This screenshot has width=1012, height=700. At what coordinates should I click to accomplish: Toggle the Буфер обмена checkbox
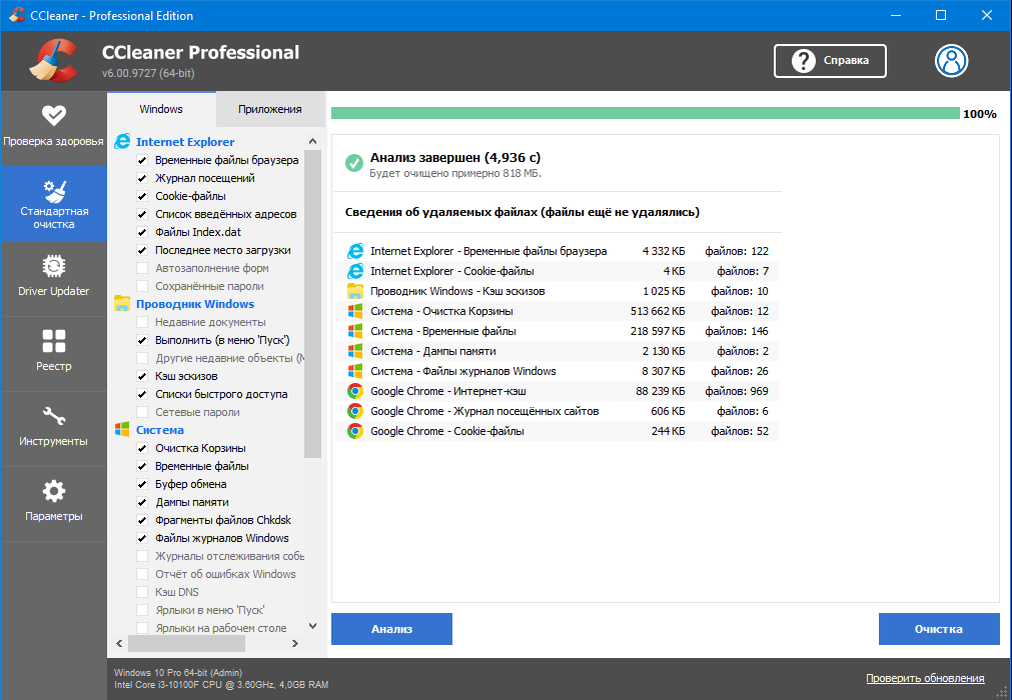pyautogui.click(x=142, y=484)
